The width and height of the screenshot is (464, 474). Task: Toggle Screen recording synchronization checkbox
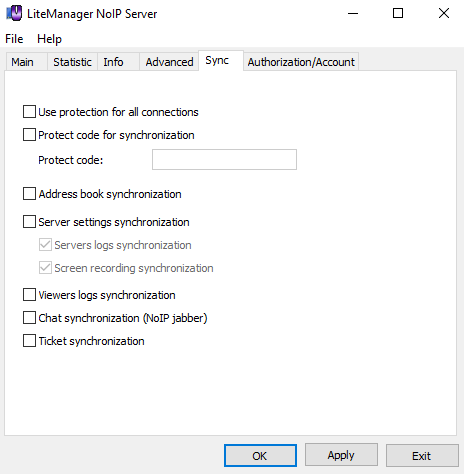[x=45, y=267]
